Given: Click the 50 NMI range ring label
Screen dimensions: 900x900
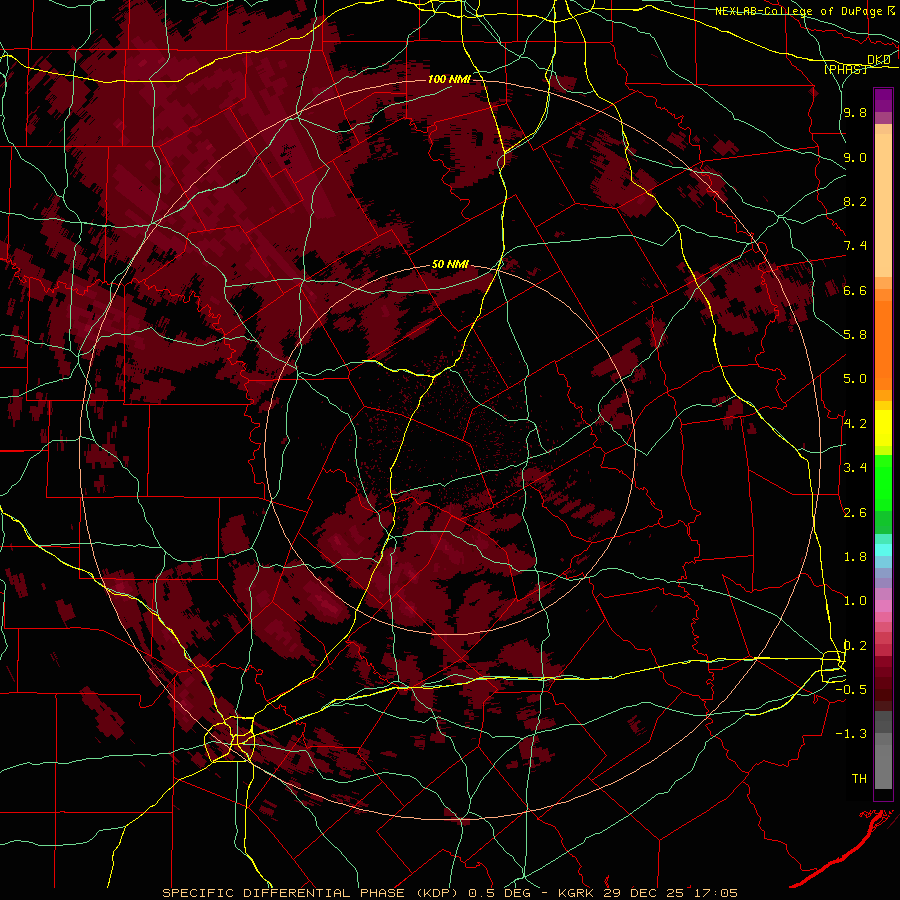Looking at the screenshot, I should 450,265.
